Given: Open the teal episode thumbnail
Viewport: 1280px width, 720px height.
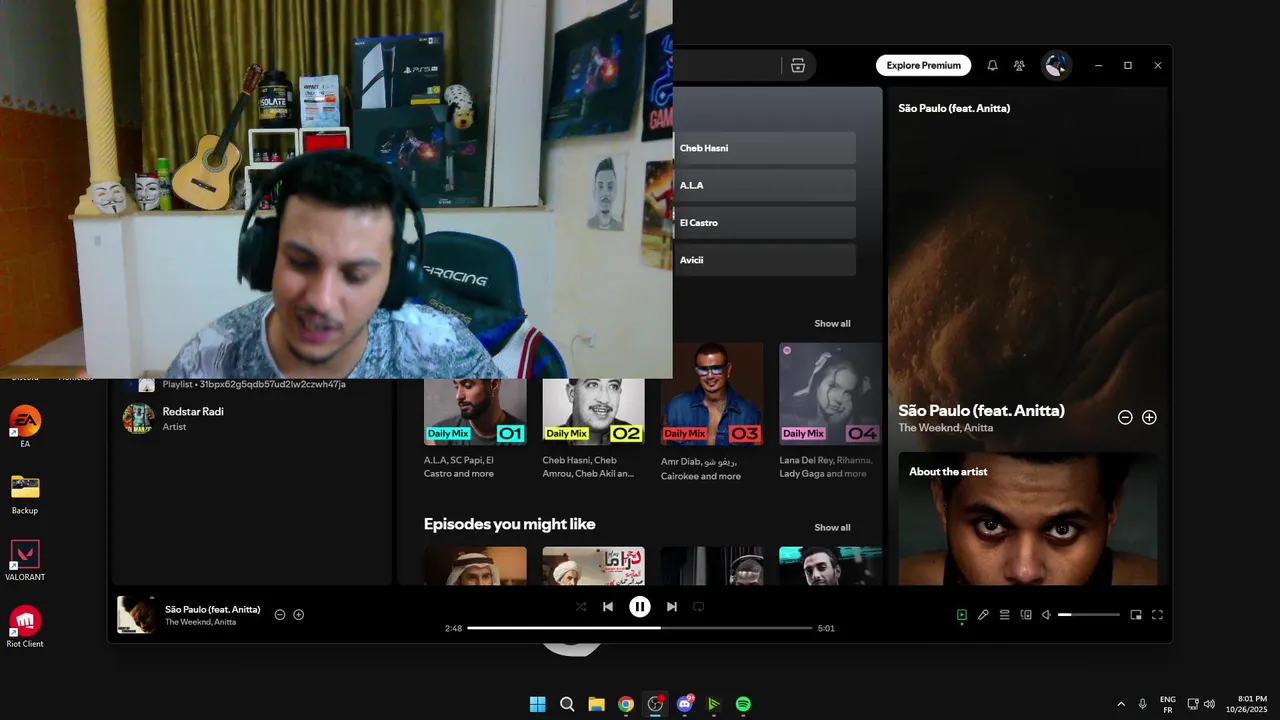Looking at the screenshot, I should (830, 565).
